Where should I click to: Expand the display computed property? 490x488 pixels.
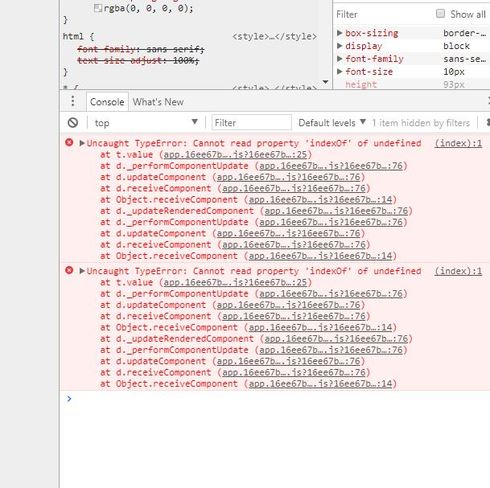[340, 46]
